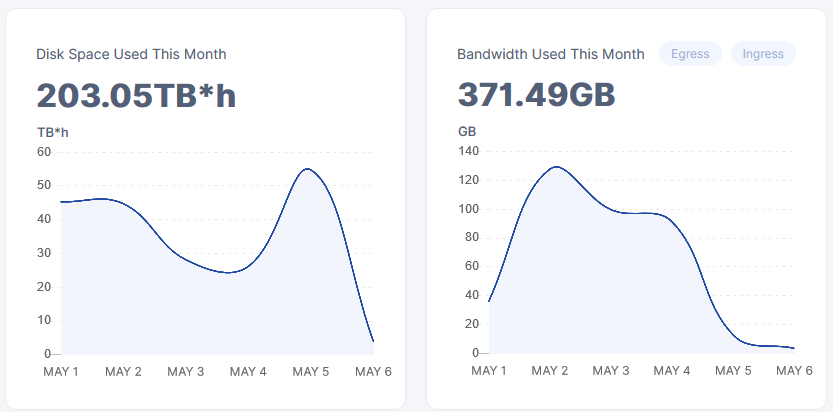The height and width of the screenshot is (412, 833).
Task: Click the 60 y-axis label on disk chart
Action: 44,152
